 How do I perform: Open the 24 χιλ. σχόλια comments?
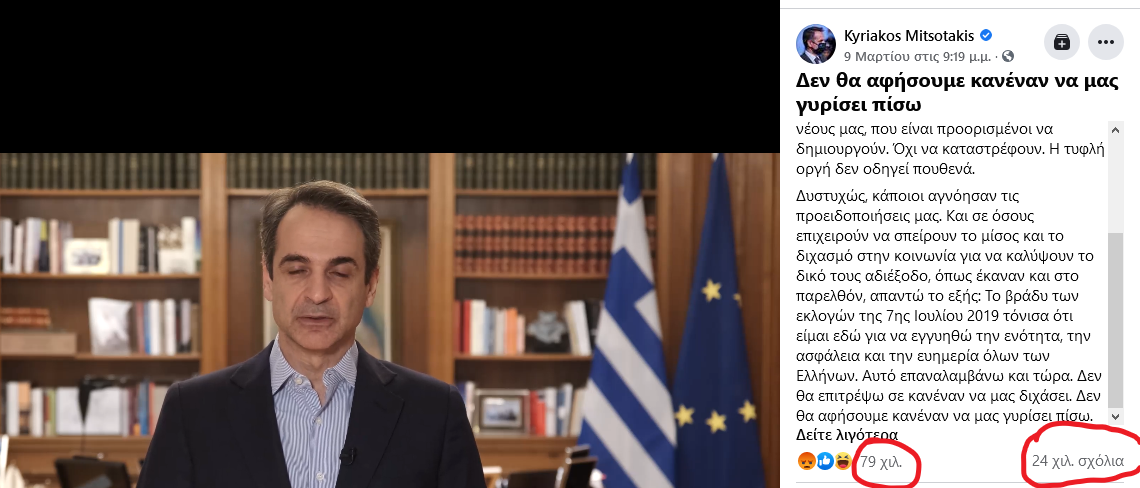(x=1077, y=461)
